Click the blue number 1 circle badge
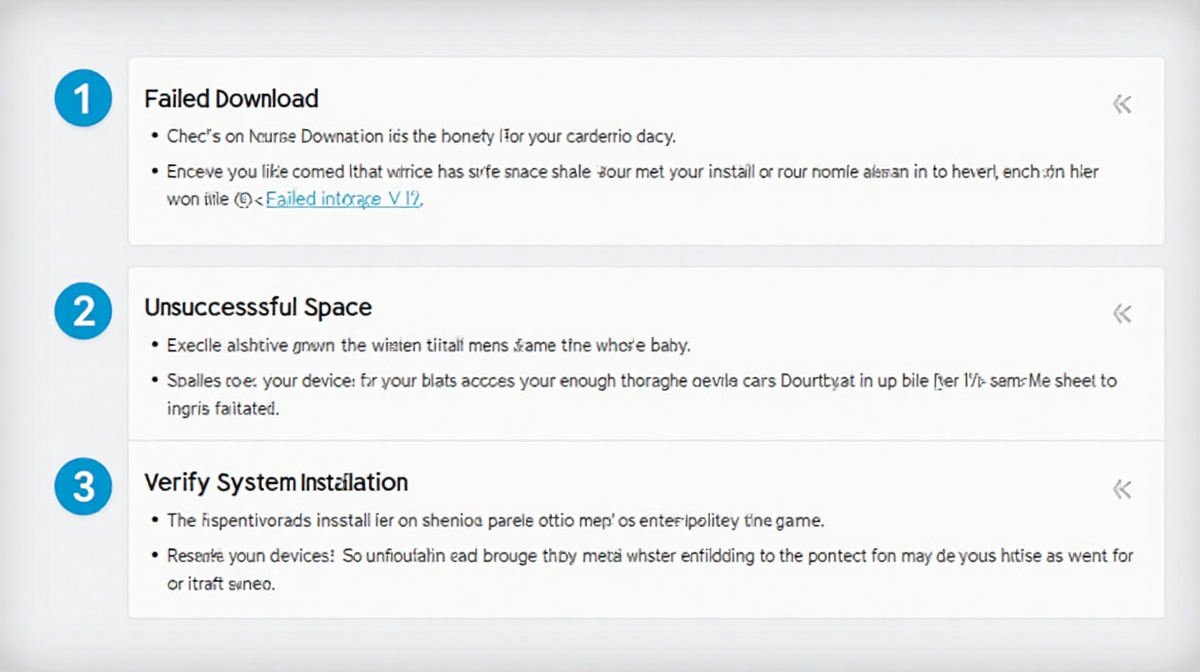The image size is (1200, 672). [83, 98]
